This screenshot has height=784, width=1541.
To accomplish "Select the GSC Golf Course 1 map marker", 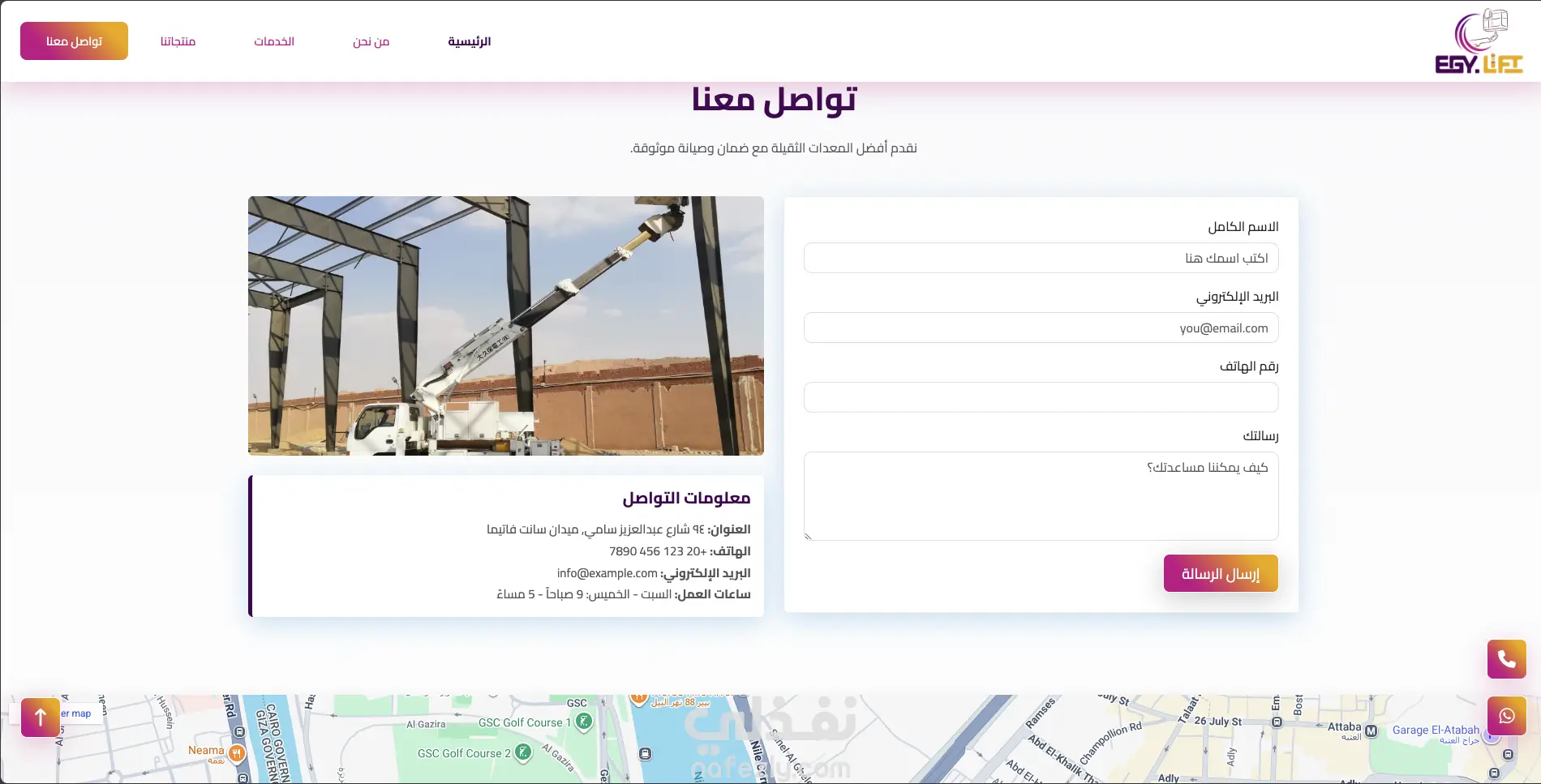I will pos(584,721).
